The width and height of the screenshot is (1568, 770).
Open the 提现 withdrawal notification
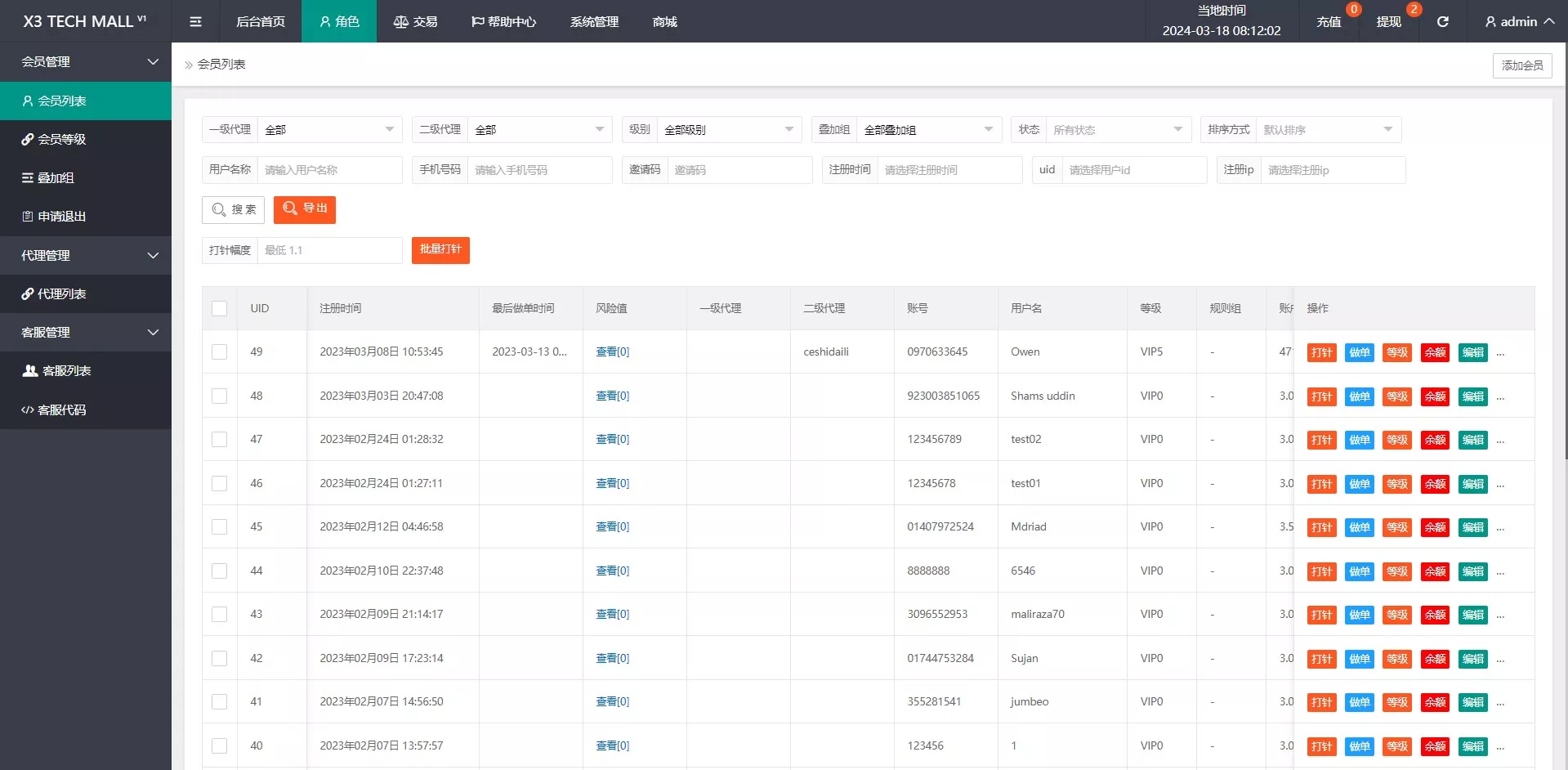pyautogui.click(x=1388, y=22)
